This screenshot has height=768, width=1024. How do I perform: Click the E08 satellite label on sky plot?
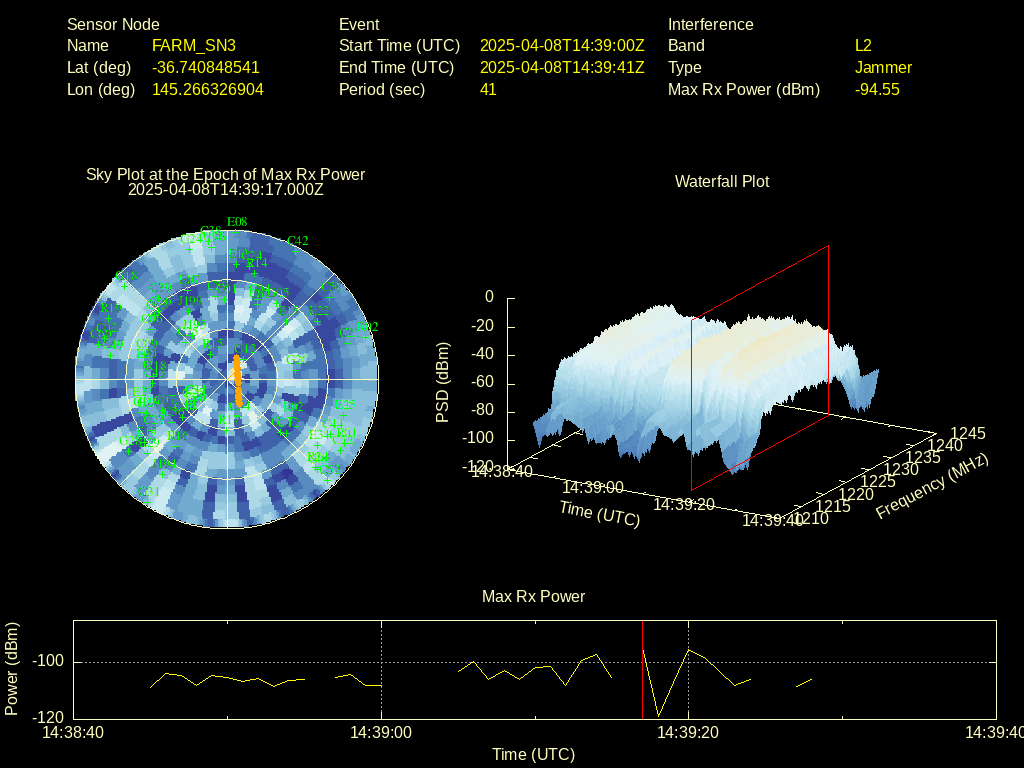click(237, 222)
